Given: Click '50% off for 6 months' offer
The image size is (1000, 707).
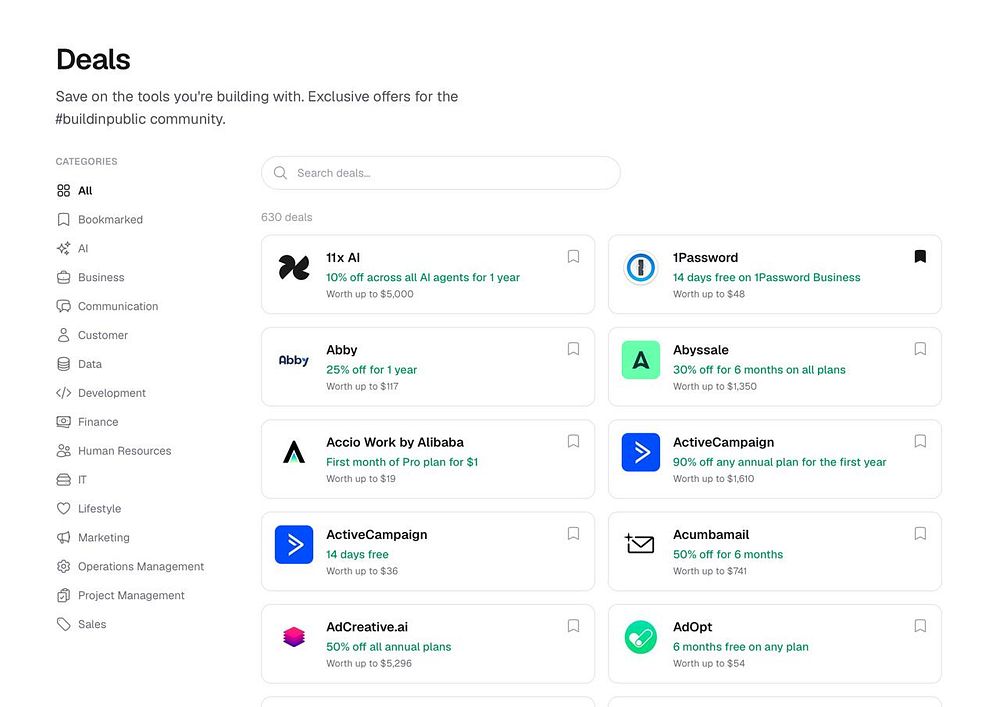Looking at the screenshot, I should (728, 555).
